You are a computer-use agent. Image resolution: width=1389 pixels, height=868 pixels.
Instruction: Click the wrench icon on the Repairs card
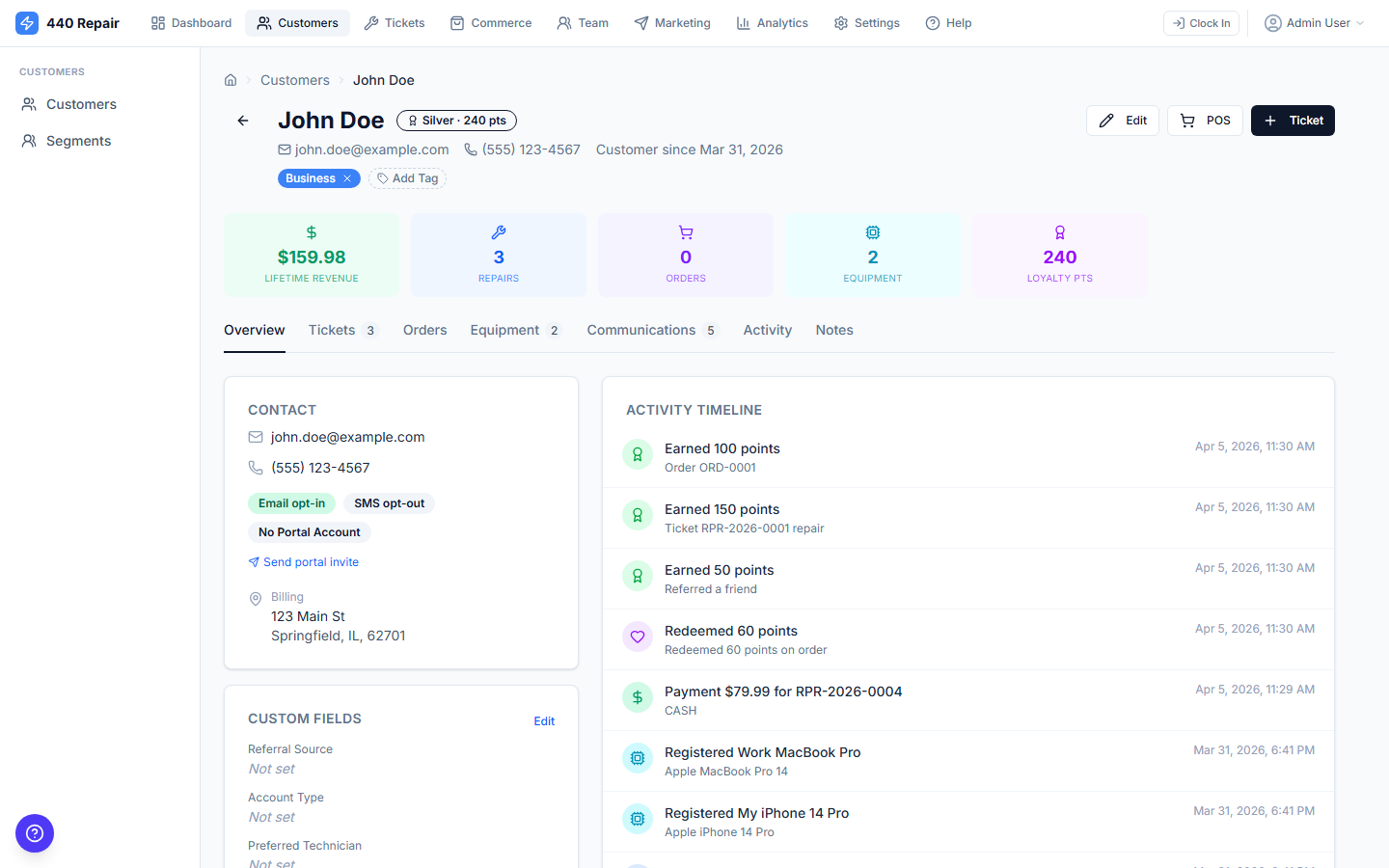click(498, 232)
